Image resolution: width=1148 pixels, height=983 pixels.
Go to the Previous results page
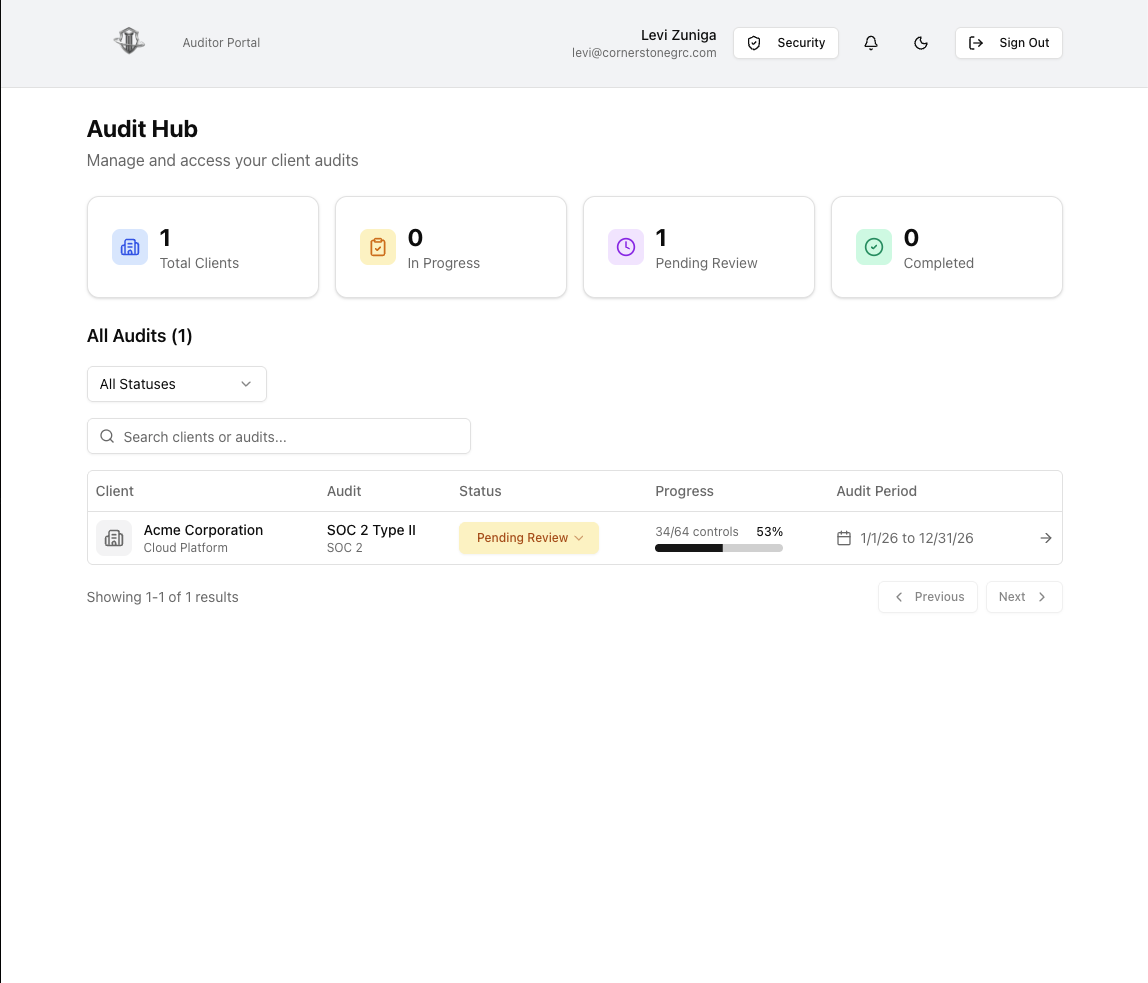pyautogui.click(x=928, y=597)
